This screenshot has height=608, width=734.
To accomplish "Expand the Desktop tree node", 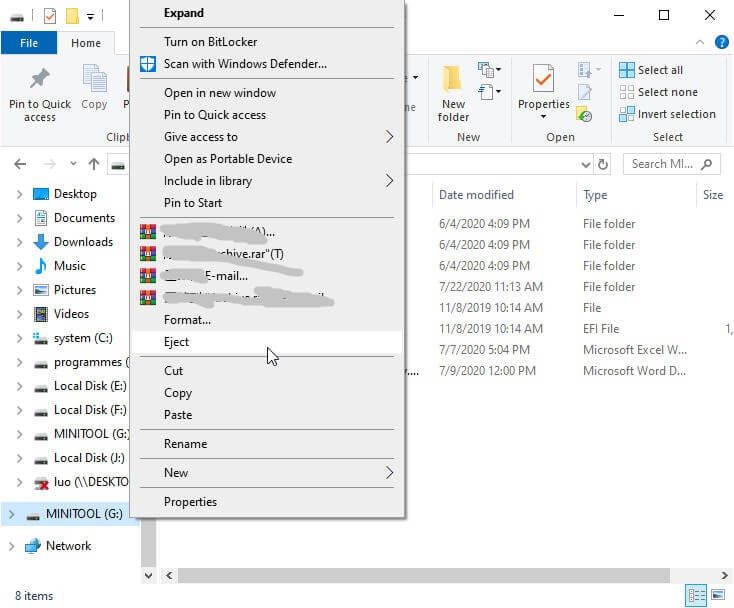I will click(19, 194).
